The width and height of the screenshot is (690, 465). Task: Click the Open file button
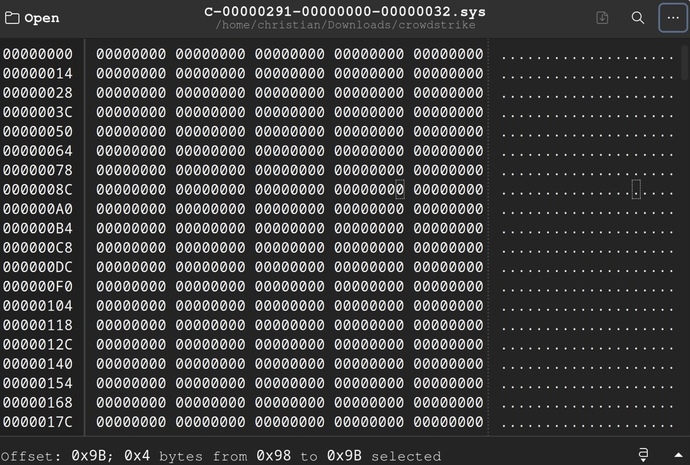[x=33, y=18]
